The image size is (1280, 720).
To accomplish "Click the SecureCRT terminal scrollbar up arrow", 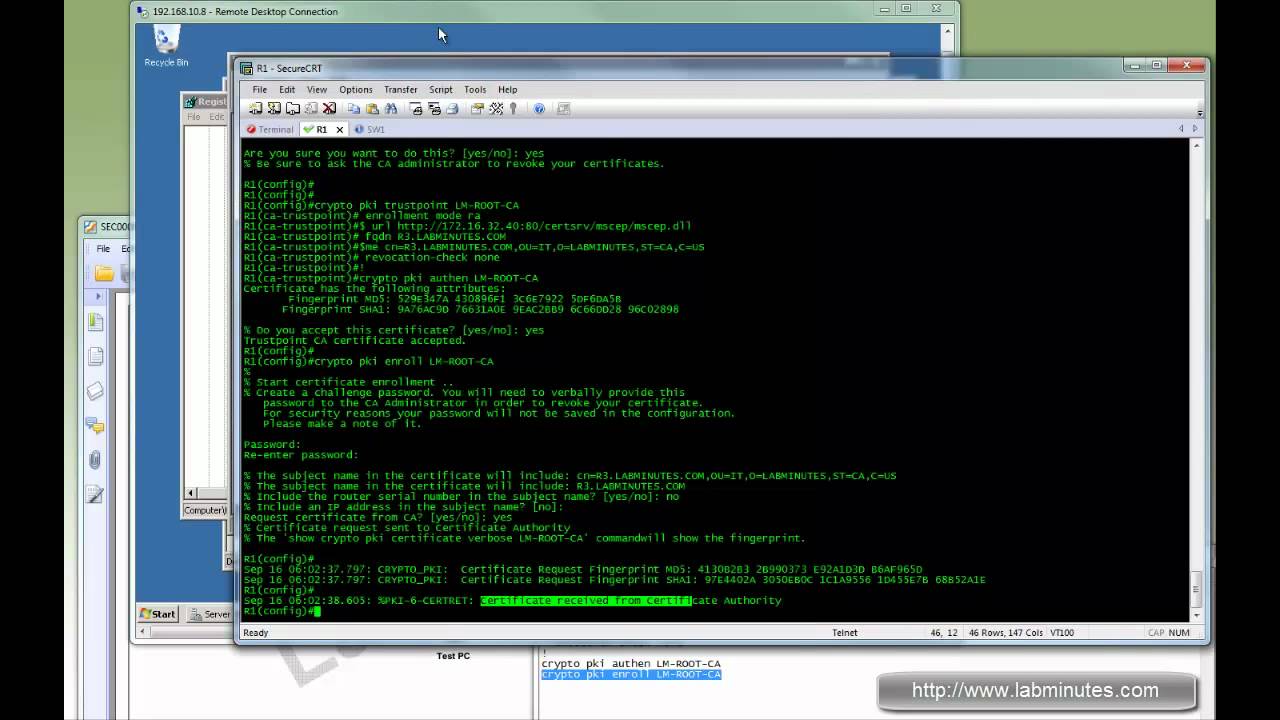I will pyautogui.click(x=1197, y=146).
